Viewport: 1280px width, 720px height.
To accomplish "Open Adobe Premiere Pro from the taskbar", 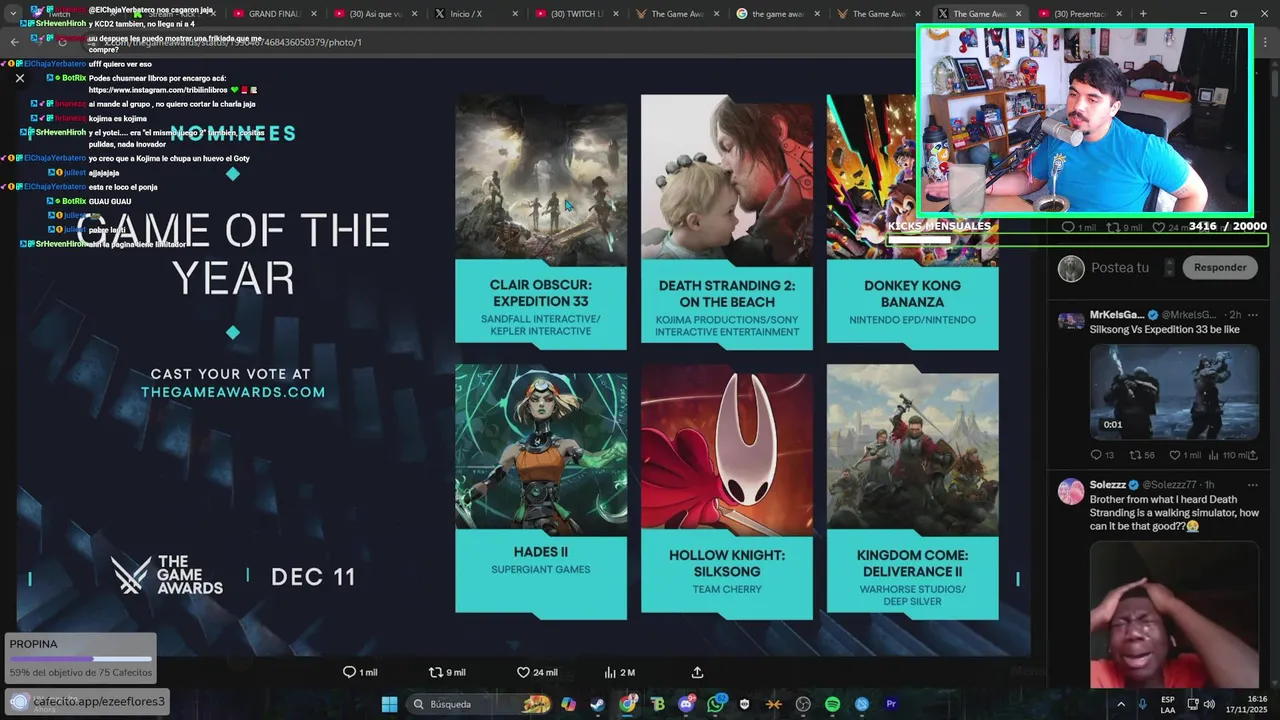I will tap(891, 704).
